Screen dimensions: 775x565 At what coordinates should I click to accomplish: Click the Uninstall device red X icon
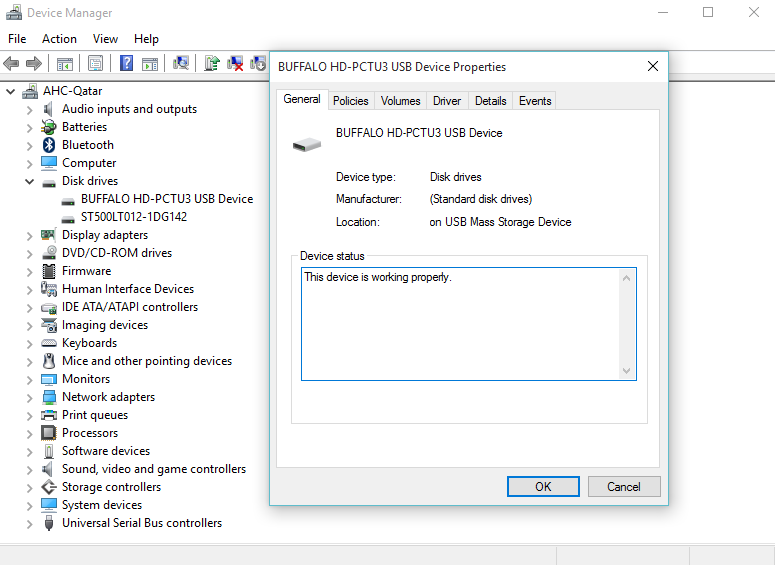tap(235, 63)
